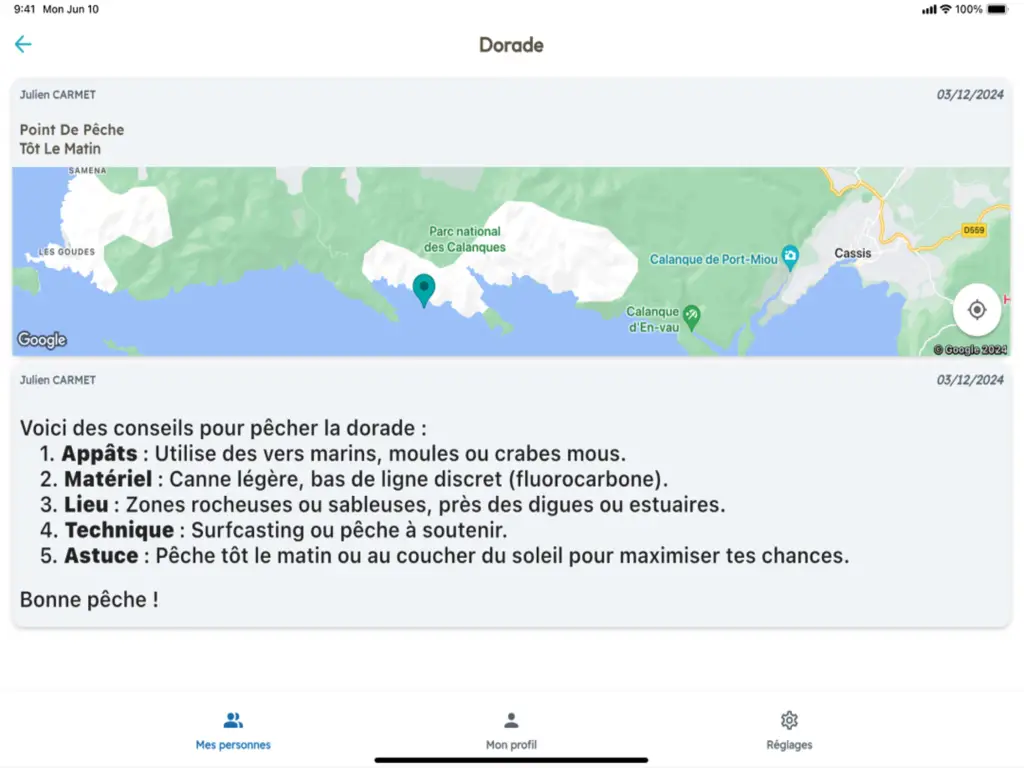The width and height of the screenshot is (1024, 768).
Task: Open the Mon profil tab
Action: click(511, 744)
